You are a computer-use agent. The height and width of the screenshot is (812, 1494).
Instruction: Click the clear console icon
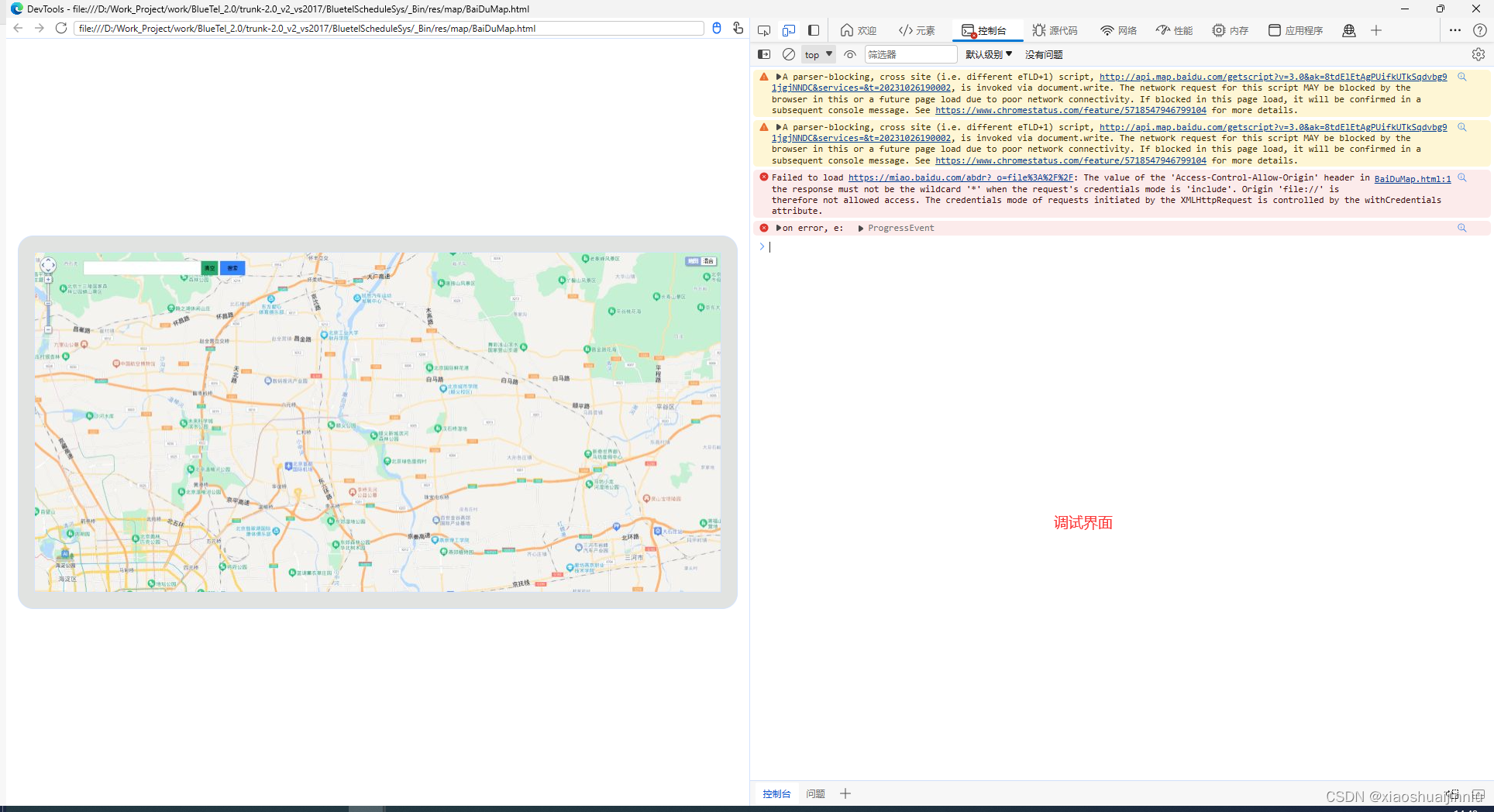788,54
